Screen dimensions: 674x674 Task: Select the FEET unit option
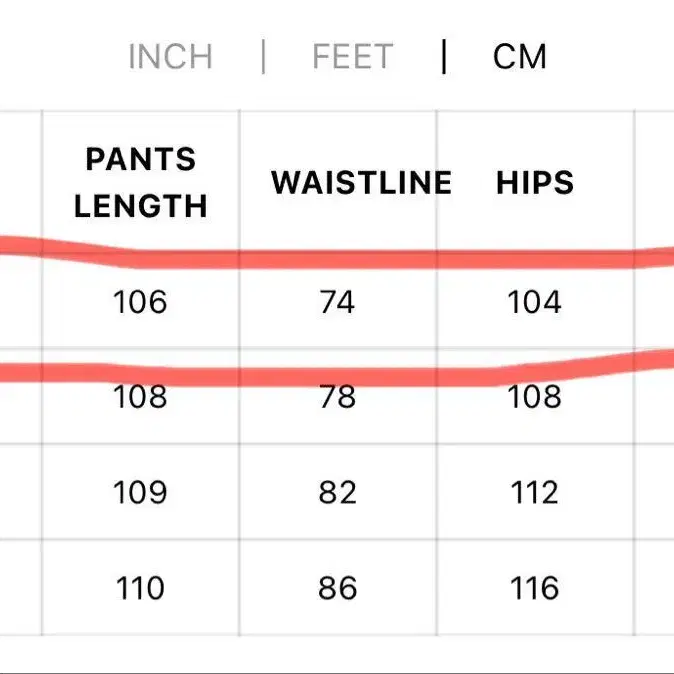coord(354,57)
